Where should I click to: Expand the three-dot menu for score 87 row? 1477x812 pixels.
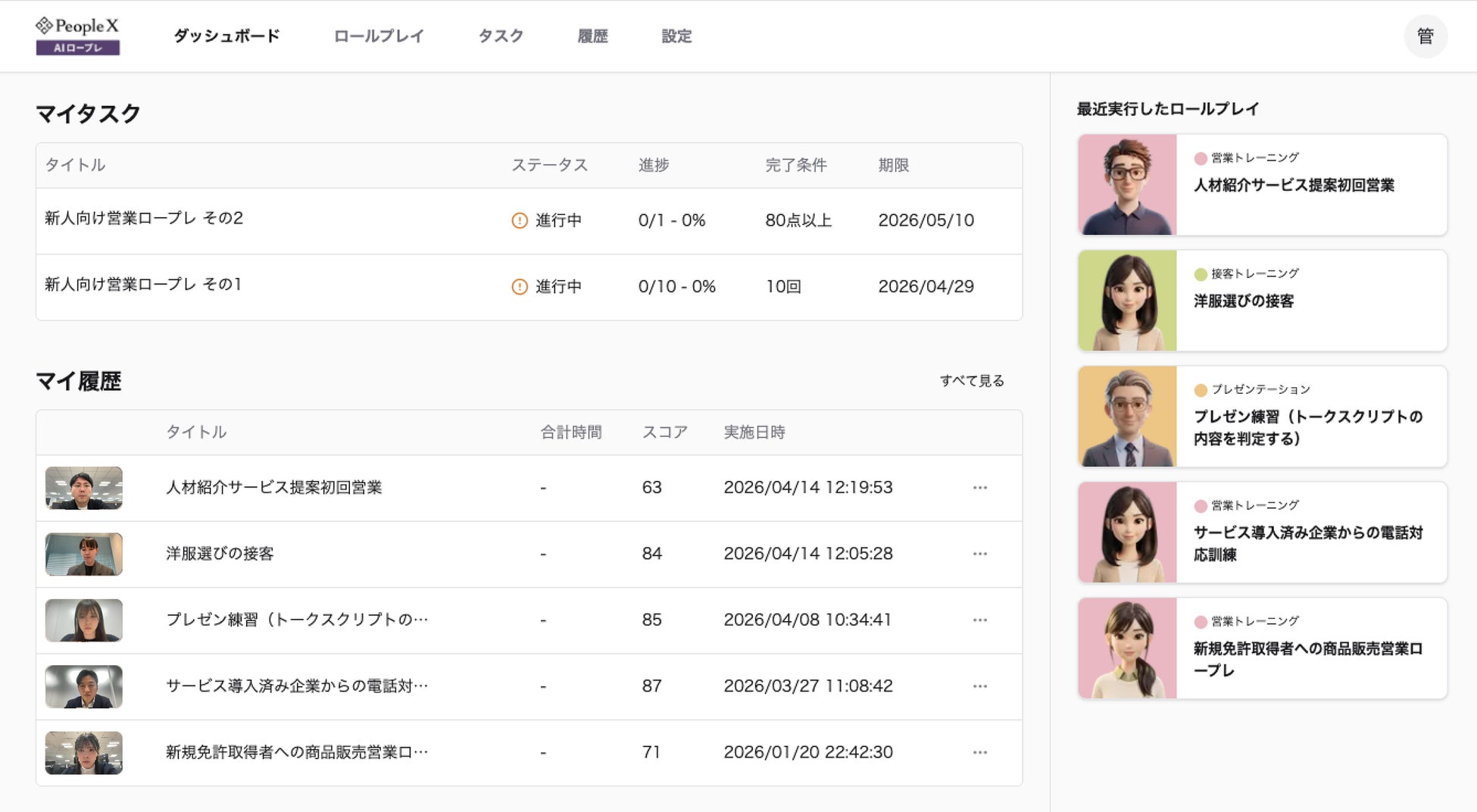pos(979,686)
